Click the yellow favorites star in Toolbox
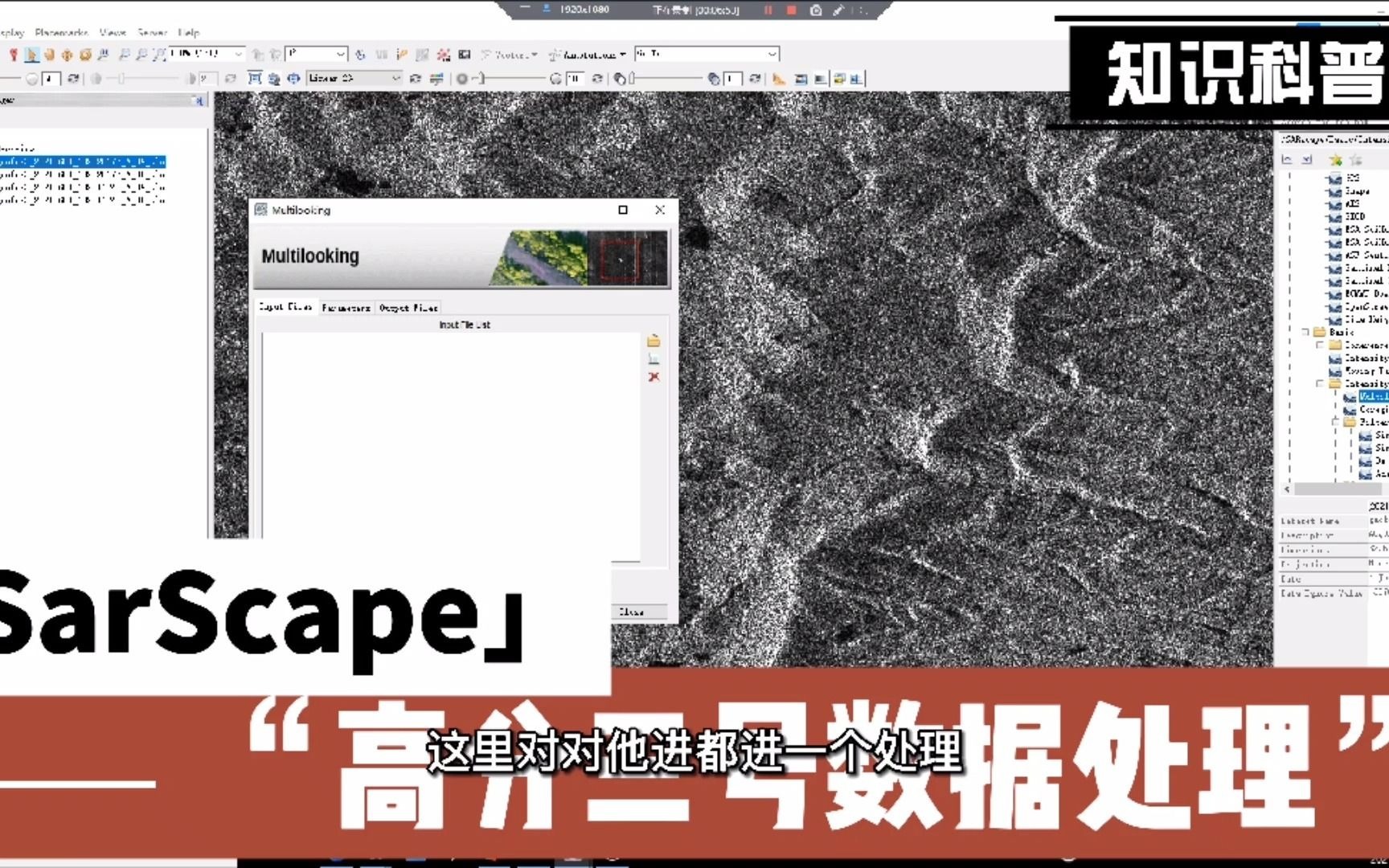The height and width of the screenshot is (868, 1389). click(x=1336, y=160)
